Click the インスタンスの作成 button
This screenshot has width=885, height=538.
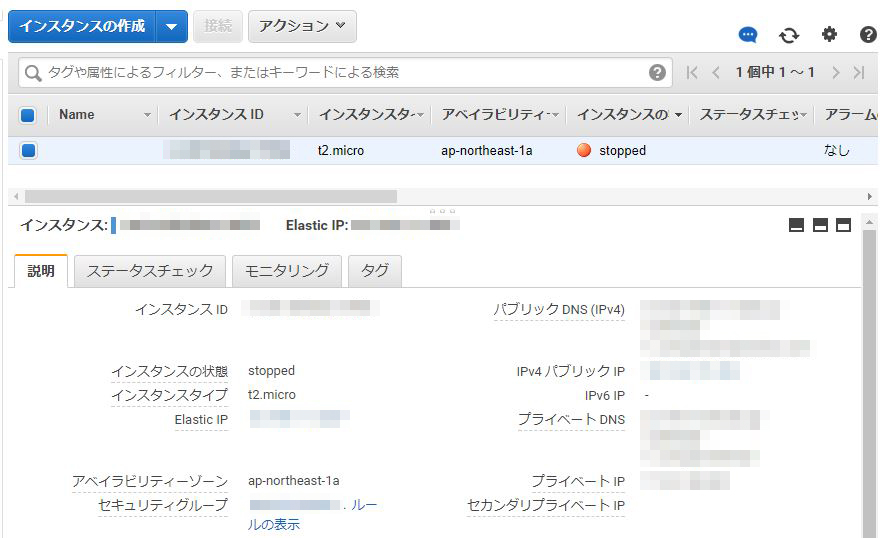tap(82, 27)
